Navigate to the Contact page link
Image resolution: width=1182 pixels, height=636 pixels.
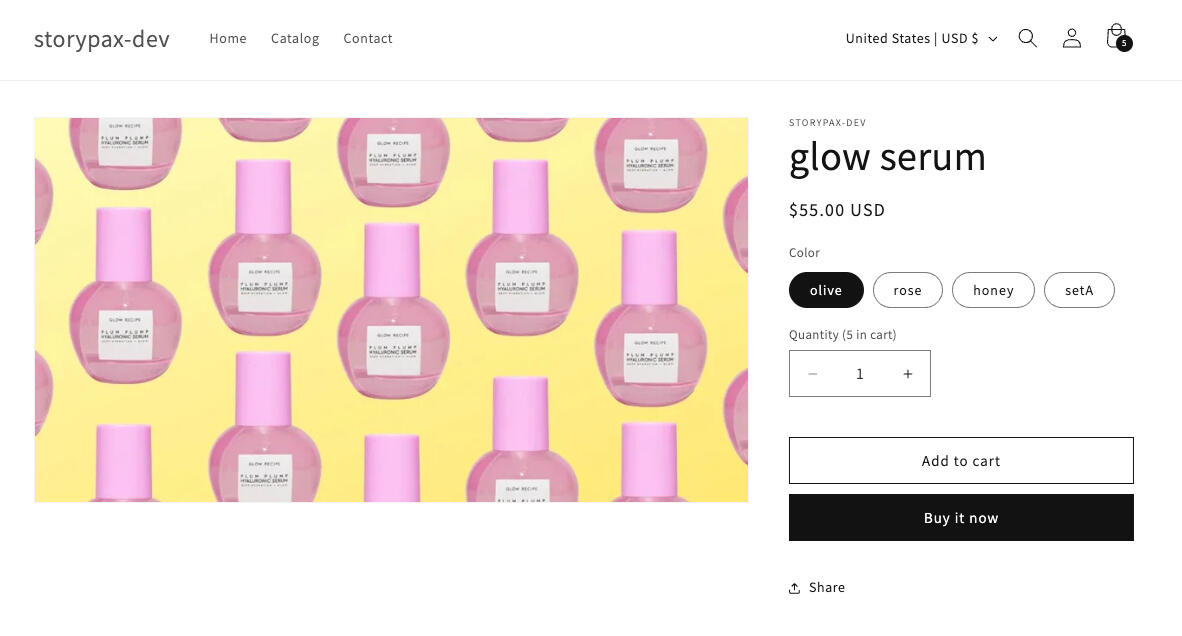pyautogui.click(x=368, y=38)
